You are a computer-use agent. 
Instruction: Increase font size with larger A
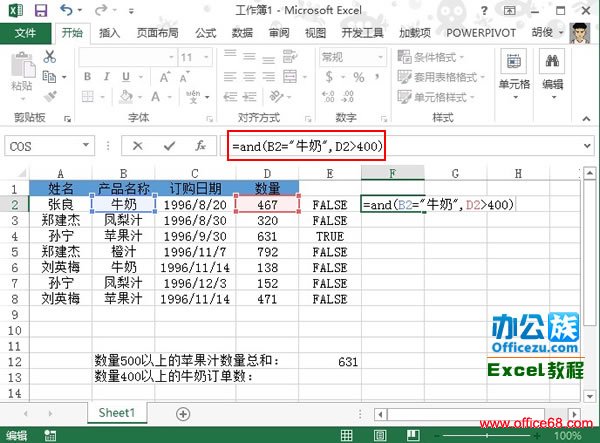coord(164,77)
